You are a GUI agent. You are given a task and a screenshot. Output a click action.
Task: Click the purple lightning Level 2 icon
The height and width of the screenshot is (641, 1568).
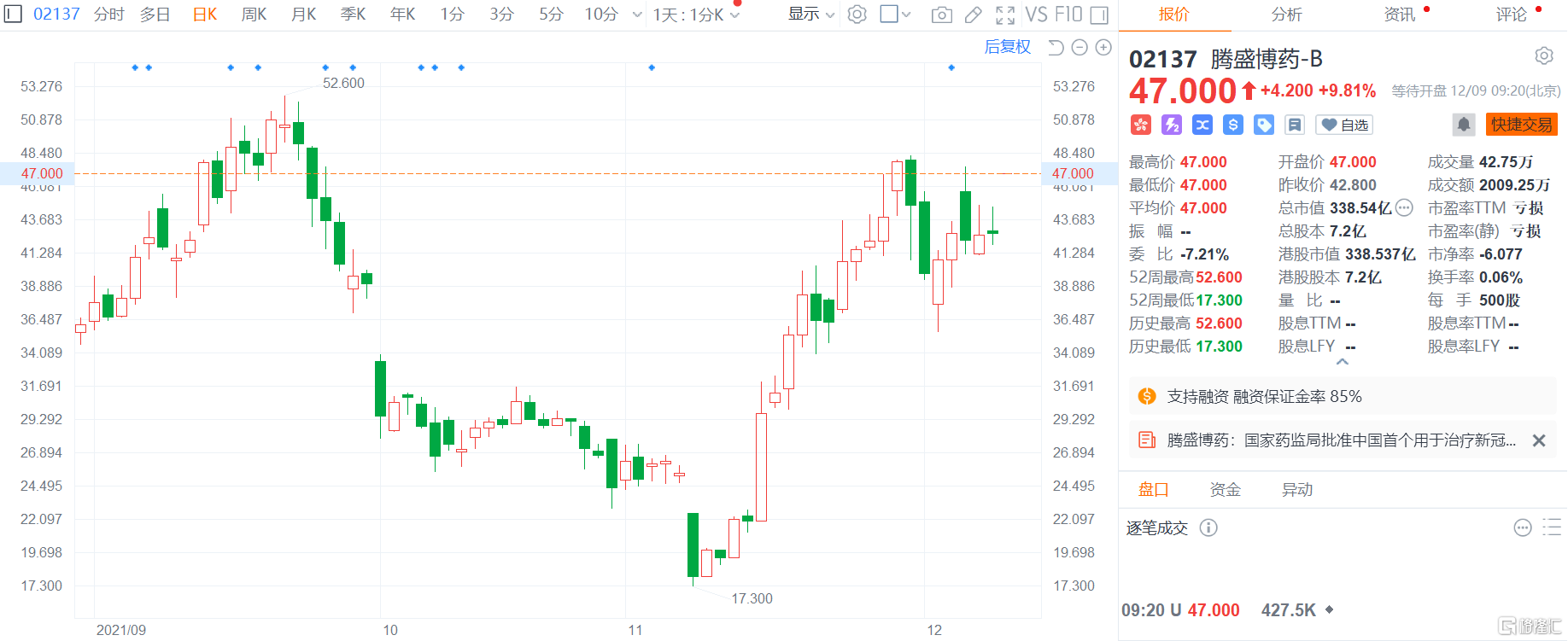coord(1172,125)
